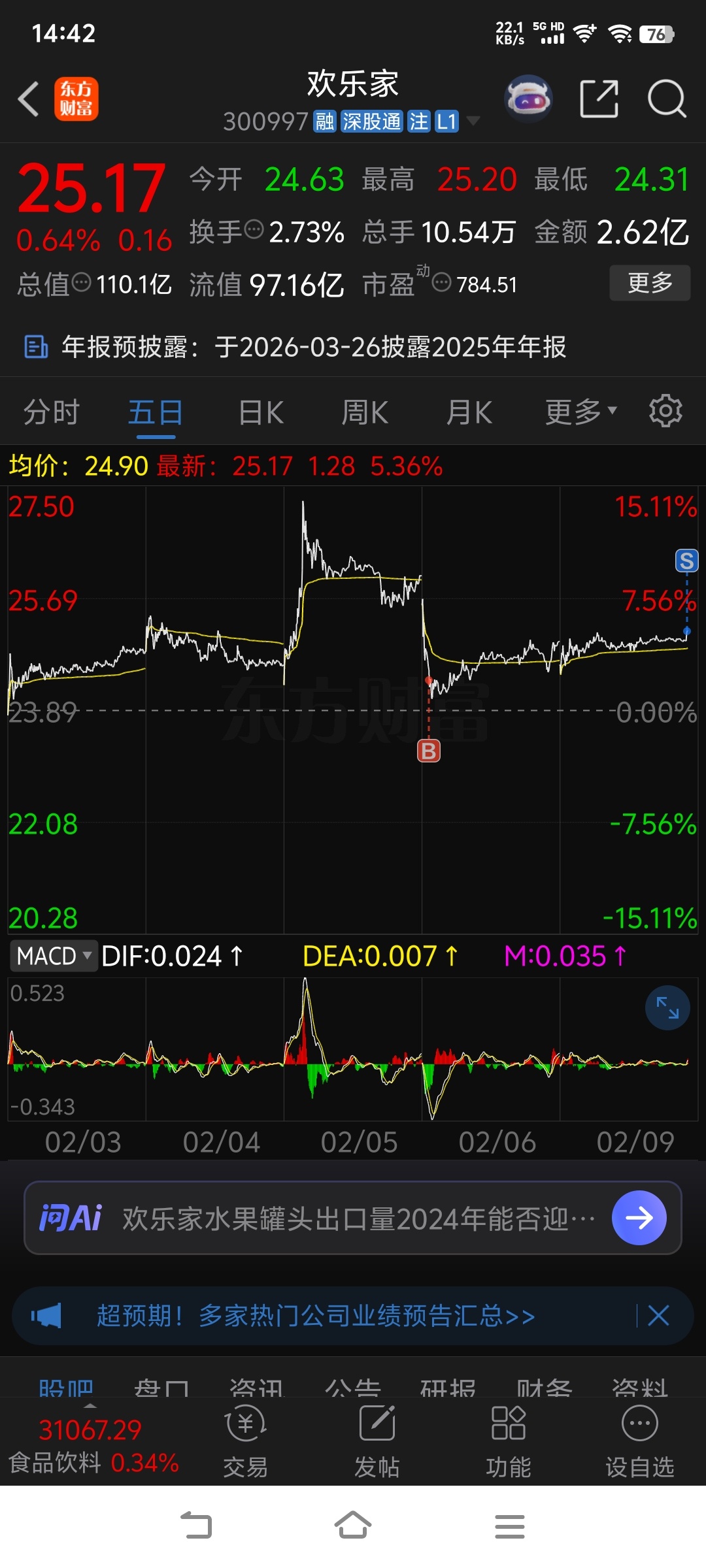
Task: Select the 股吧 tab
Action: [x=66, y=1387]
